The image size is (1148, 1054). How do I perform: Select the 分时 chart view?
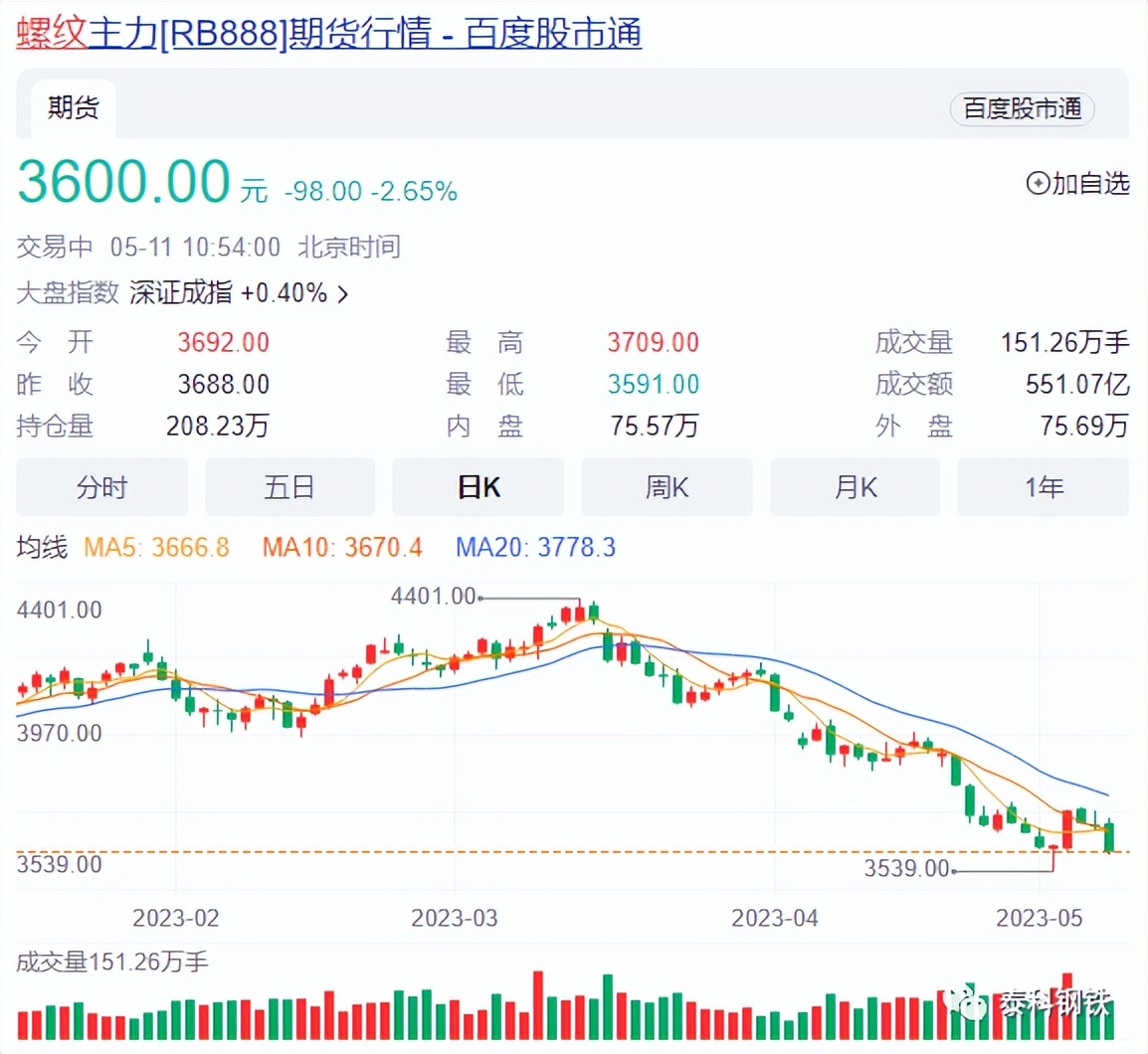(101, 487)
